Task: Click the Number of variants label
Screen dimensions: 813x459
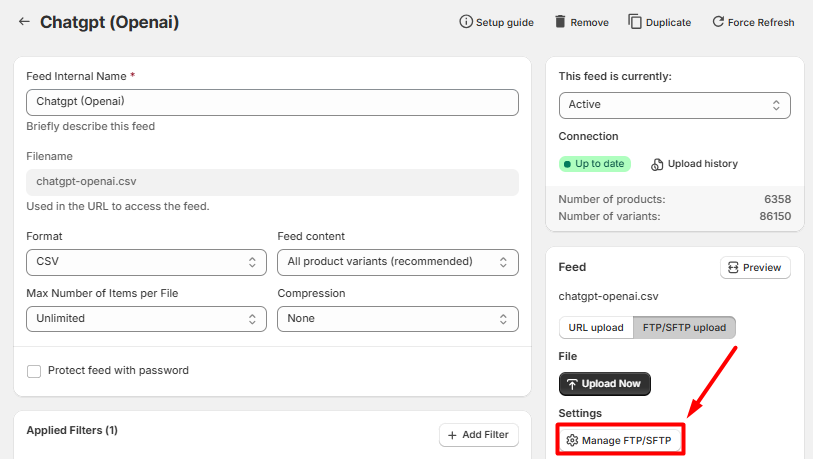Action: pos(609,216)
